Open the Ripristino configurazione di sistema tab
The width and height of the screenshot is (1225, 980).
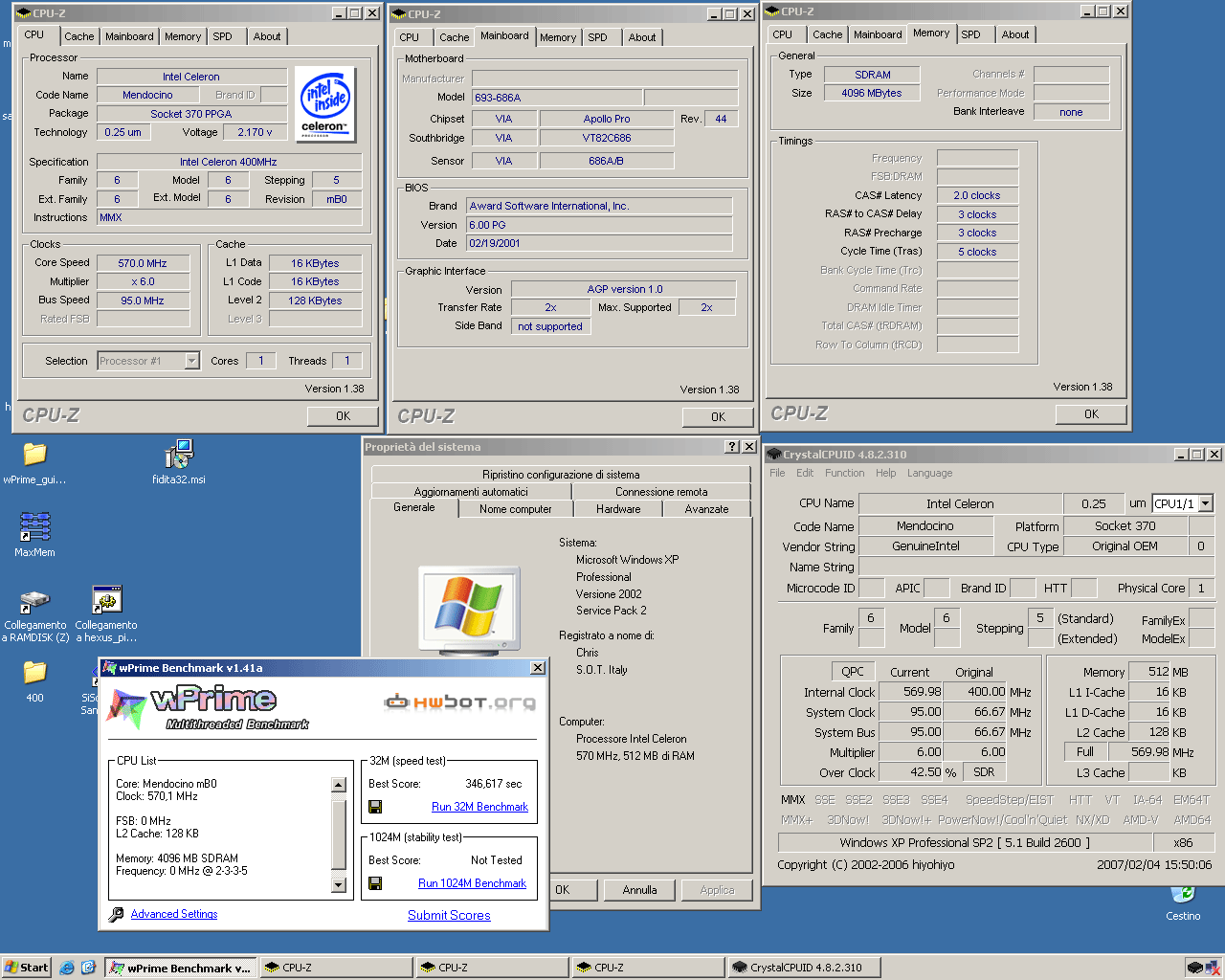(x=561, y=475)
